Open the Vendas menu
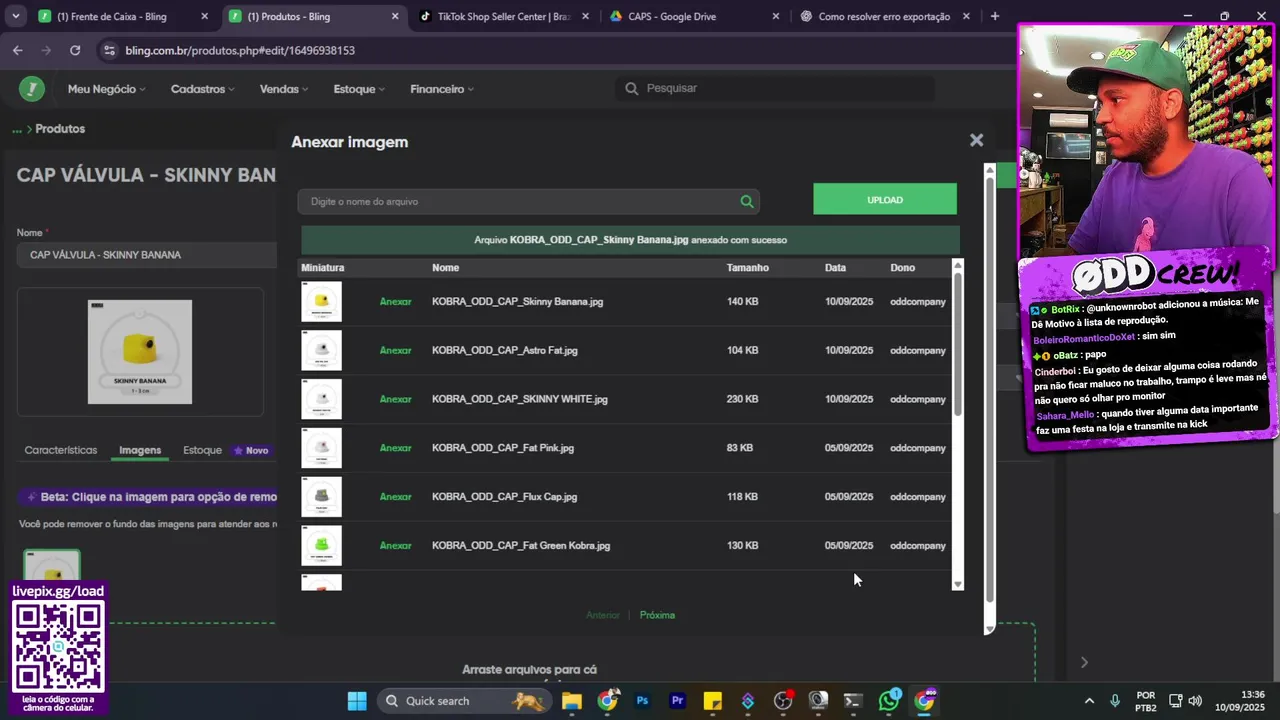 click(x=283, y=89)
